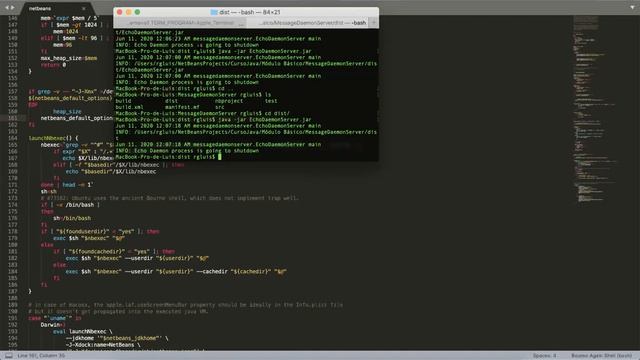Click the dist folder icon in Terminal title
The width and height of the screenshot is (640, 360).
pos(214,12)
